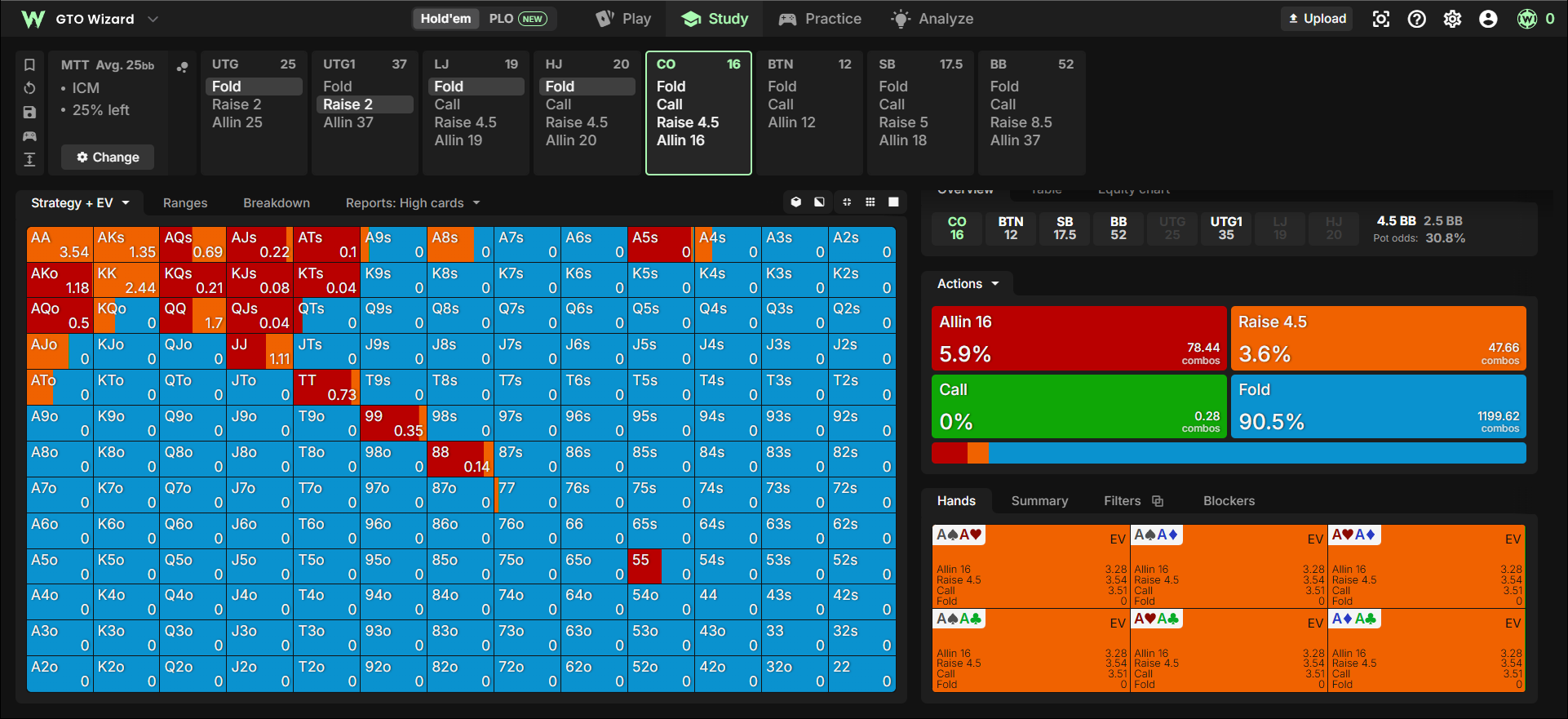Click the cube view icon above the matrix
The image size is (1568, 719).
pyautogui.click(x=796, y=202)
